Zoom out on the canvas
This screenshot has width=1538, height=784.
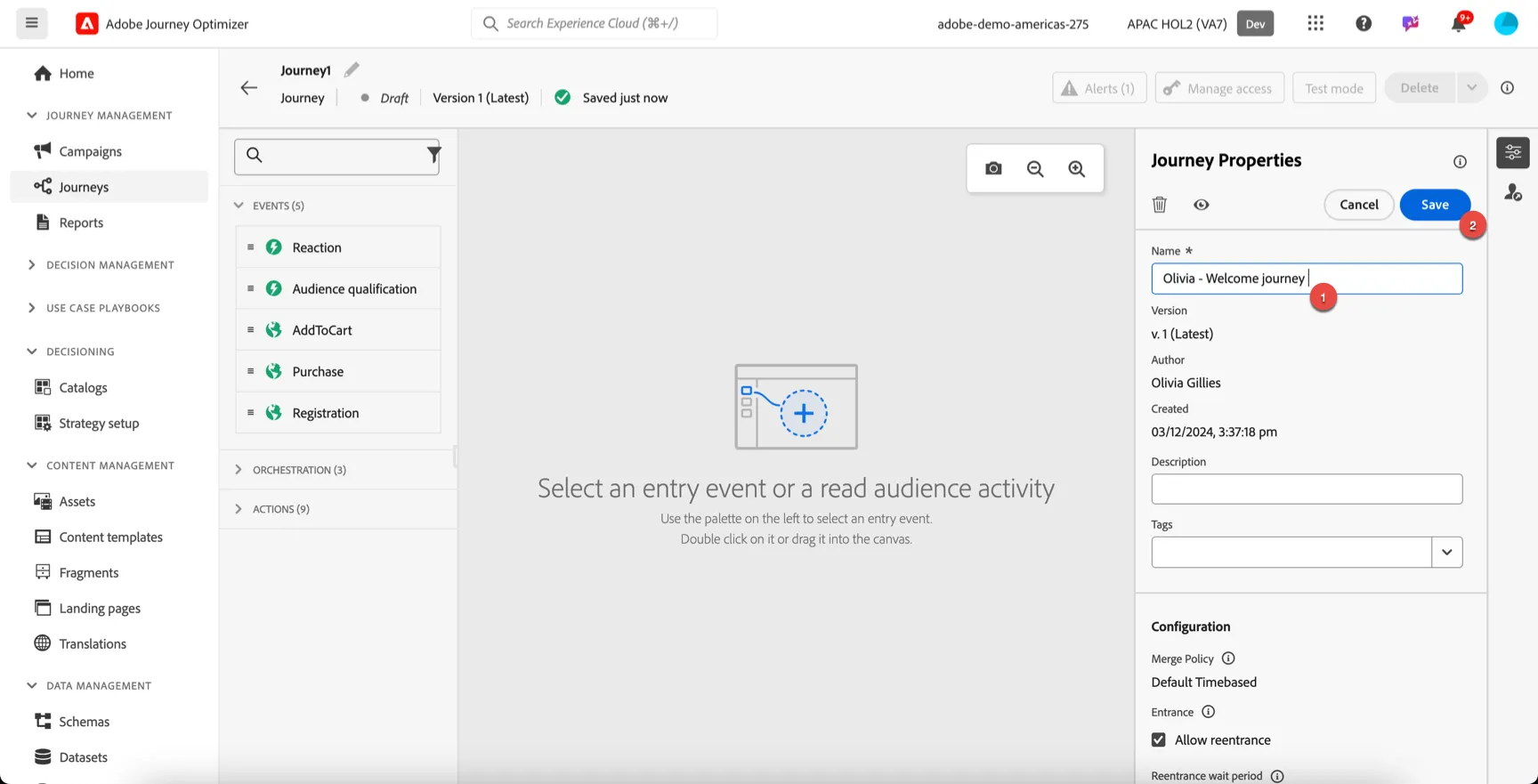(1035, 168)
